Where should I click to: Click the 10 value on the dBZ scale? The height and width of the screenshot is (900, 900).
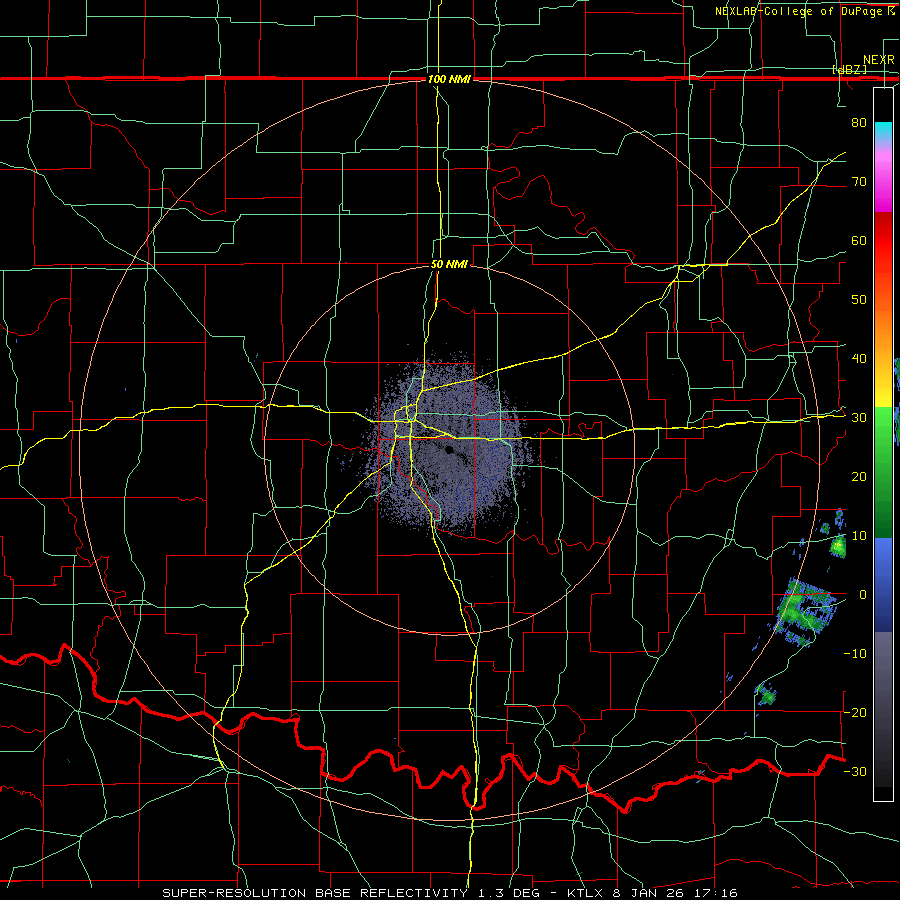[859, 536]
